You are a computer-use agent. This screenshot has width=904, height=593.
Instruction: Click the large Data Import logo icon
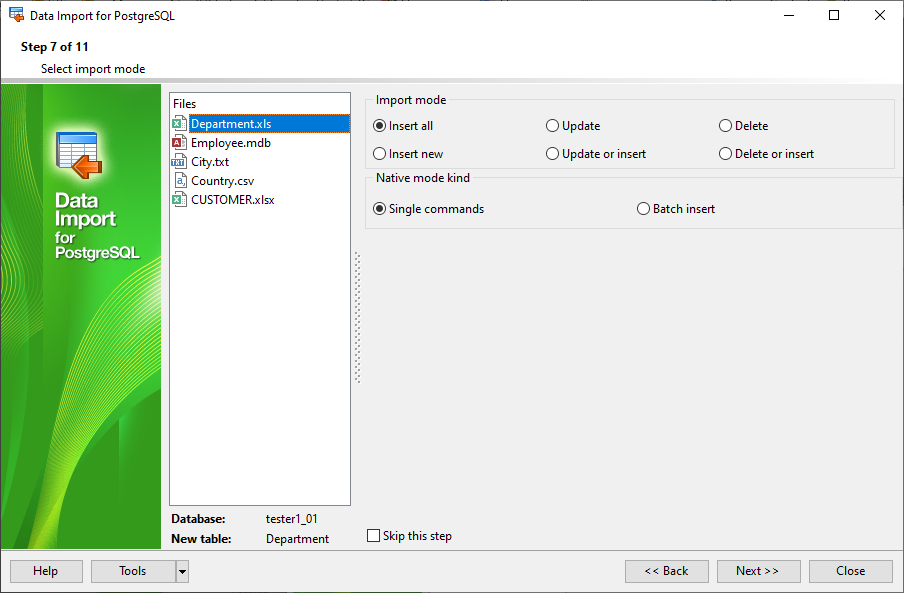pos(79,155)
